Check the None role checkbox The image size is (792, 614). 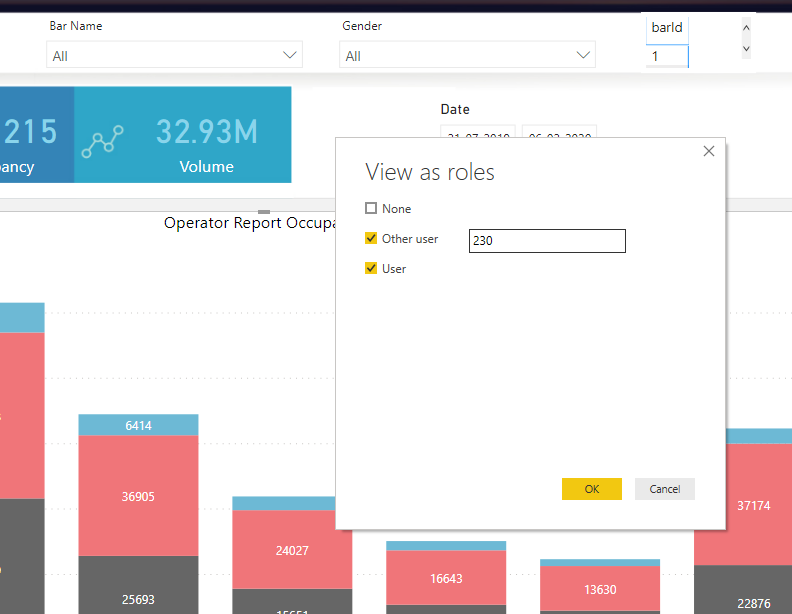(371, 208)
